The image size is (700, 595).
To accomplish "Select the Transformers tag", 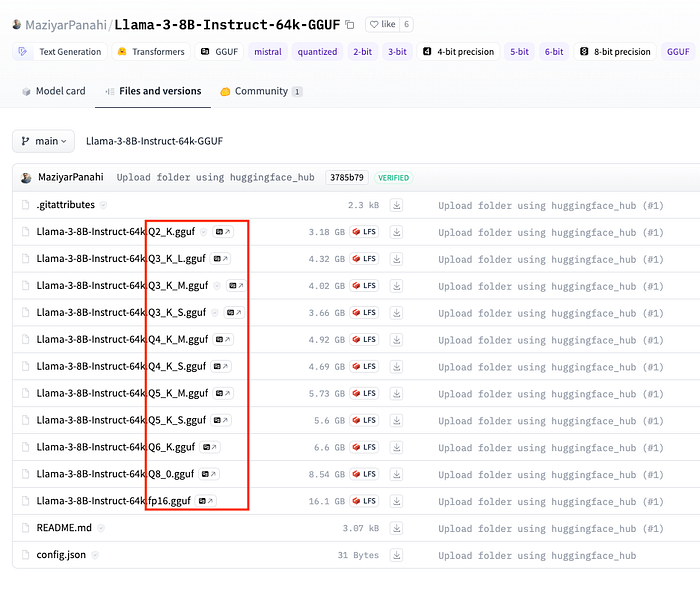I will [151, 52].
